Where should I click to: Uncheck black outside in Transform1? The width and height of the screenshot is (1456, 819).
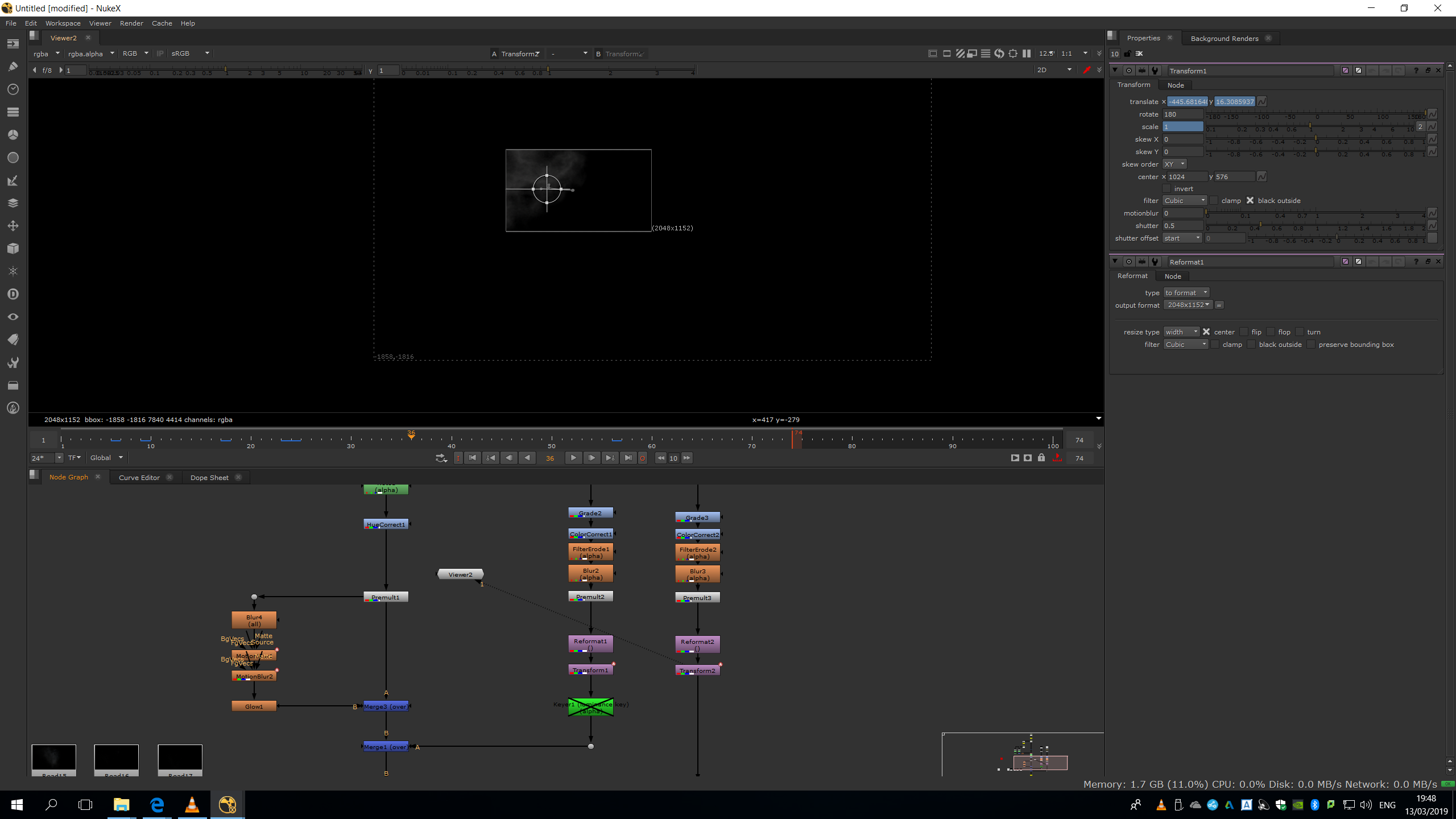click(x=1250, y=201)
